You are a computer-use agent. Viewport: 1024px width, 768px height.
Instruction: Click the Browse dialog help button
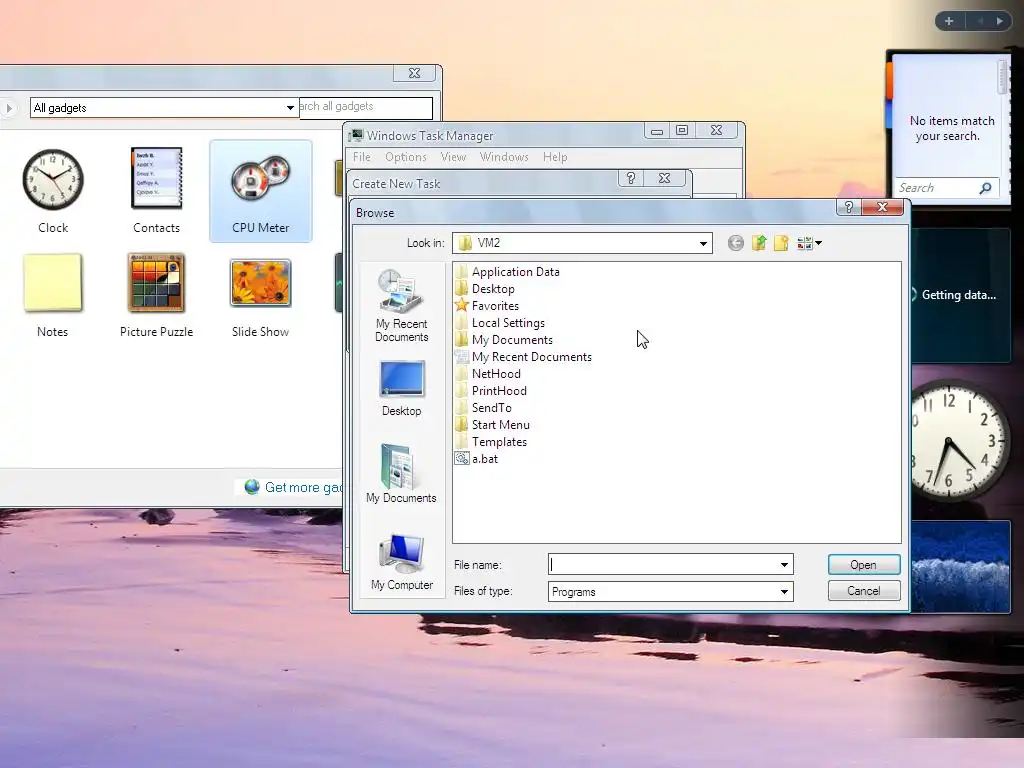point(848,207)
